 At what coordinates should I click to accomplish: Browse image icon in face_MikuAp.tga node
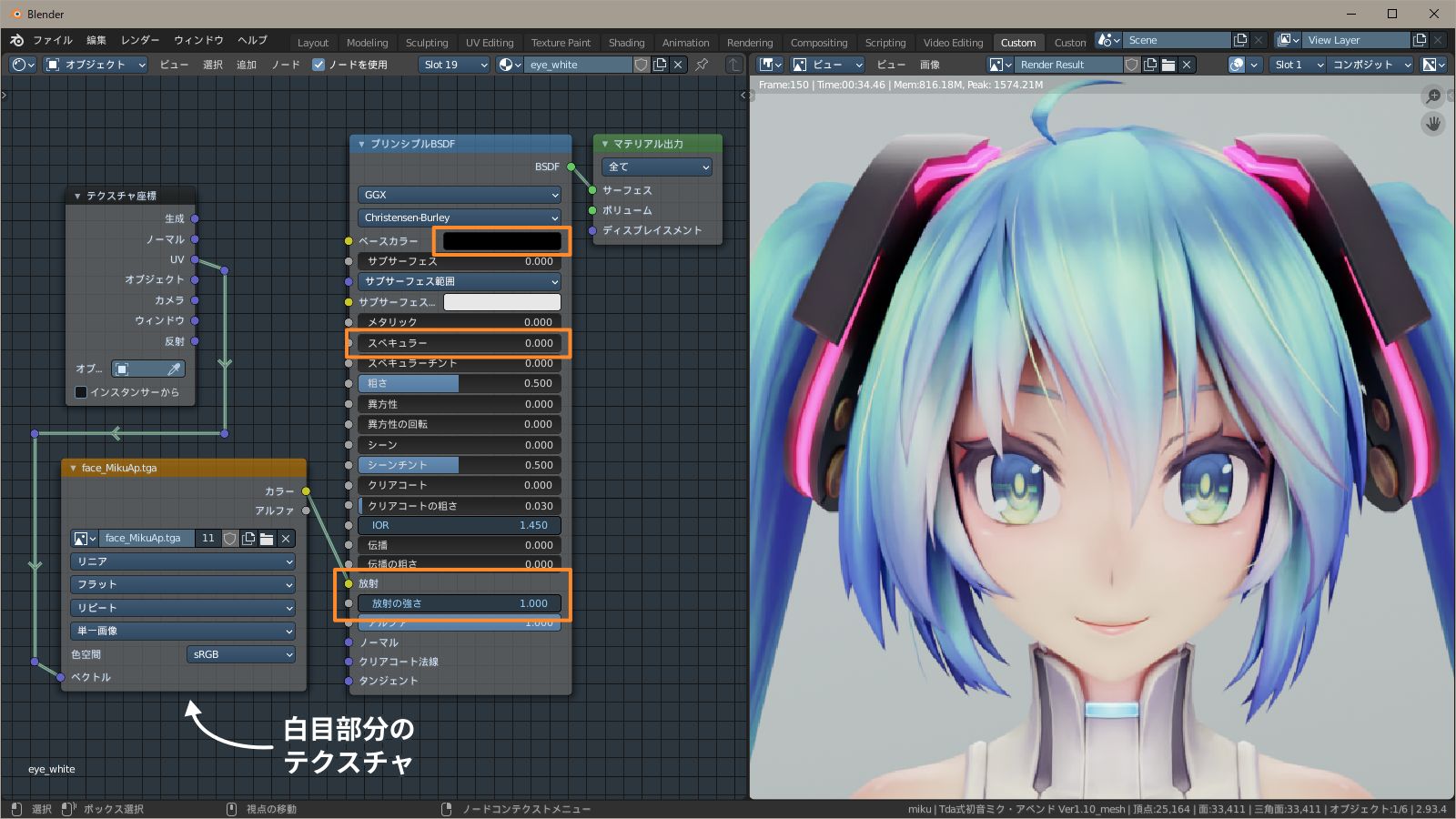point(85,539)
